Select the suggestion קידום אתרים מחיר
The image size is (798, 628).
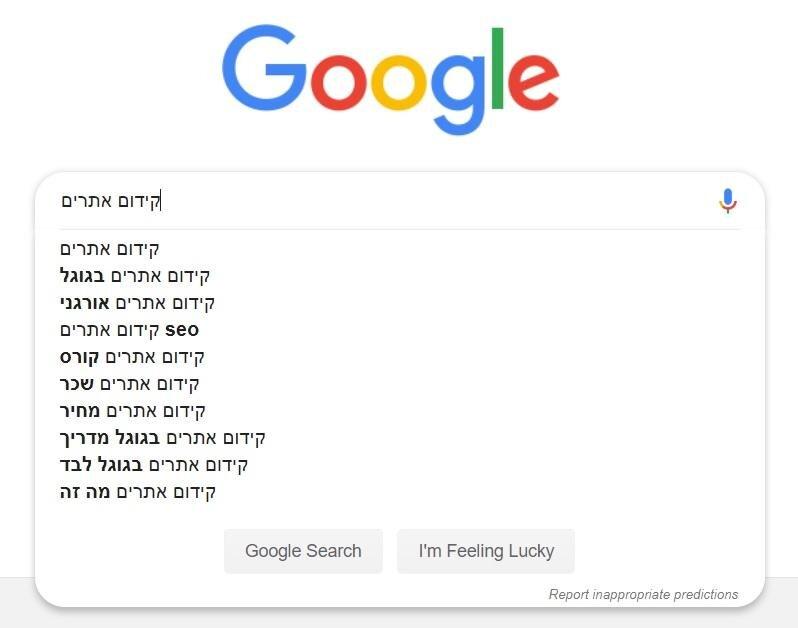click(133, 410)
